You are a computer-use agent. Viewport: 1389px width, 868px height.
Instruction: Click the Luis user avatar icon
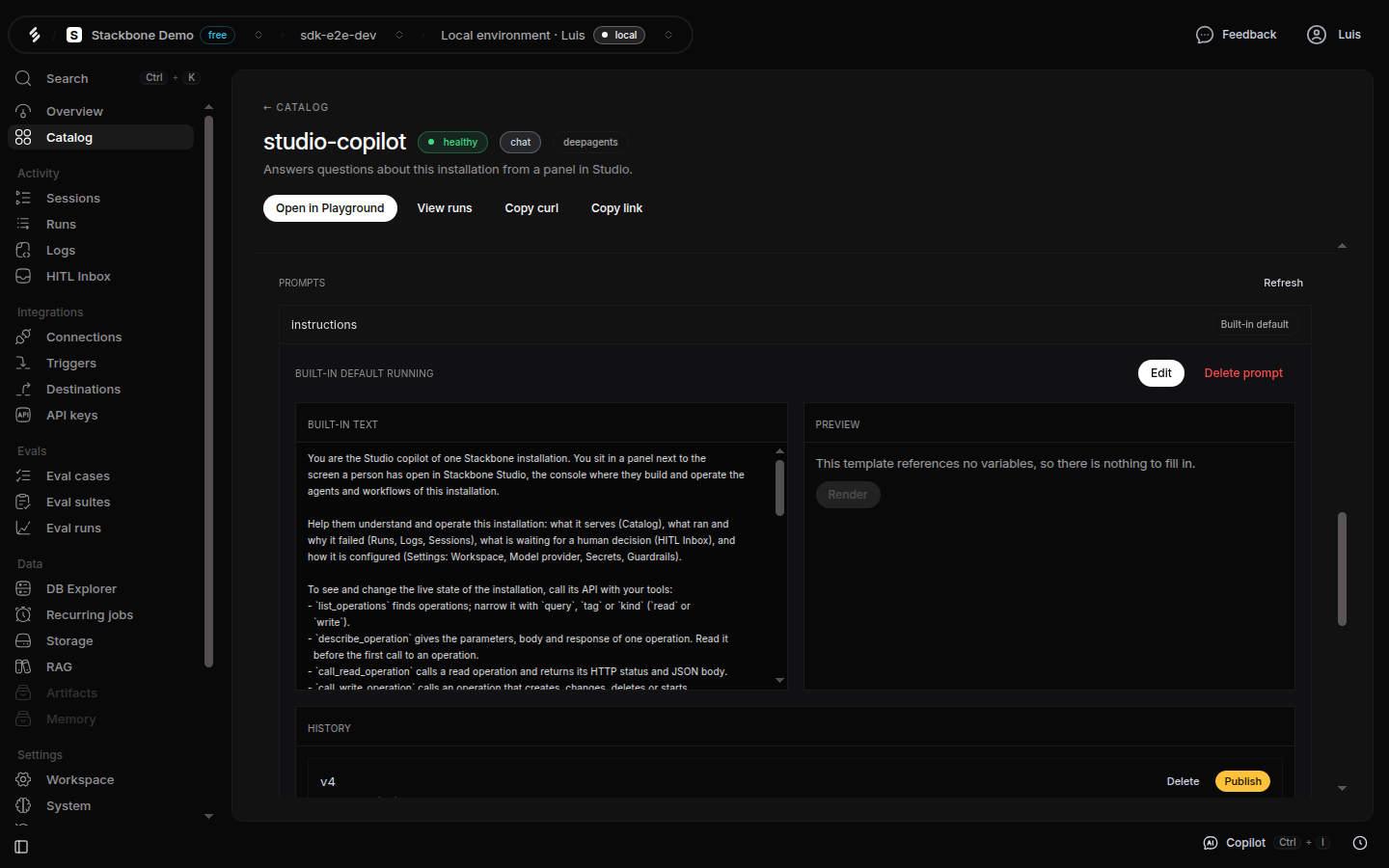click(x=1317, y=35)
